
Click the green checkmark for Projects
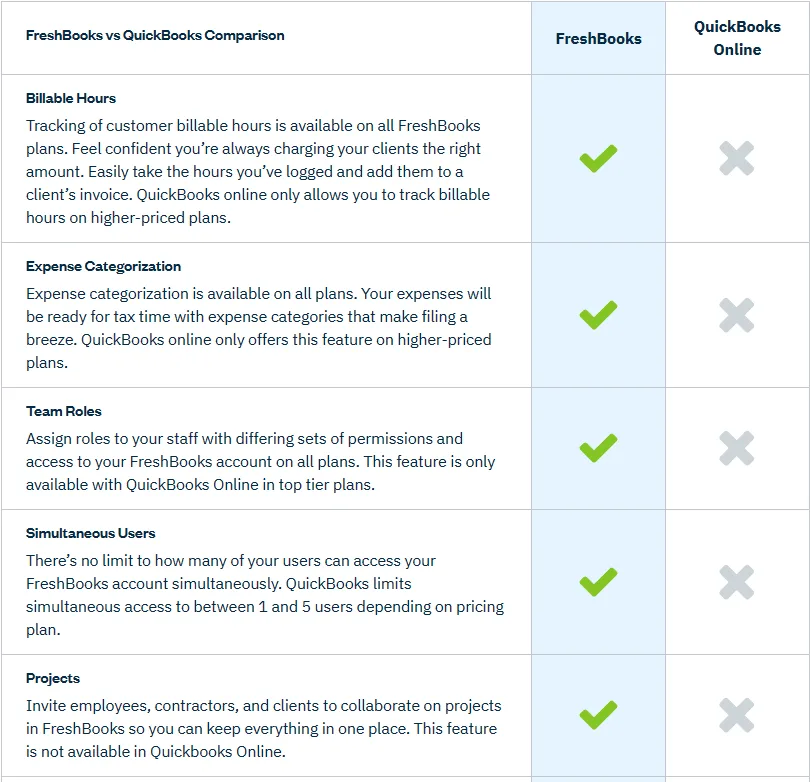[598, 715]
